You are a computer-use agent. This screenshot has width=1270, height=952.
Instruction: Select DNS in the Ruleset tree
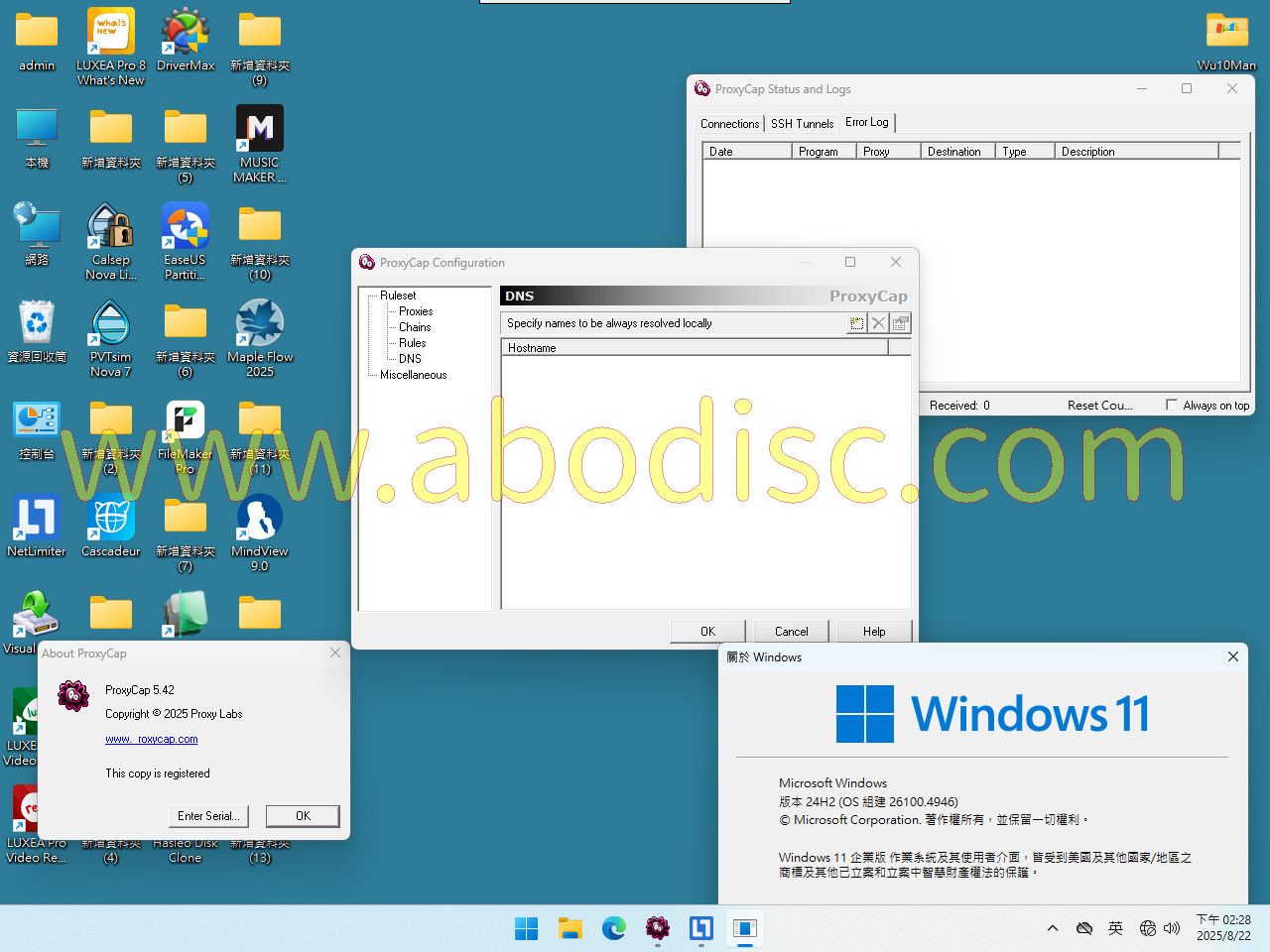coord(410,359)
